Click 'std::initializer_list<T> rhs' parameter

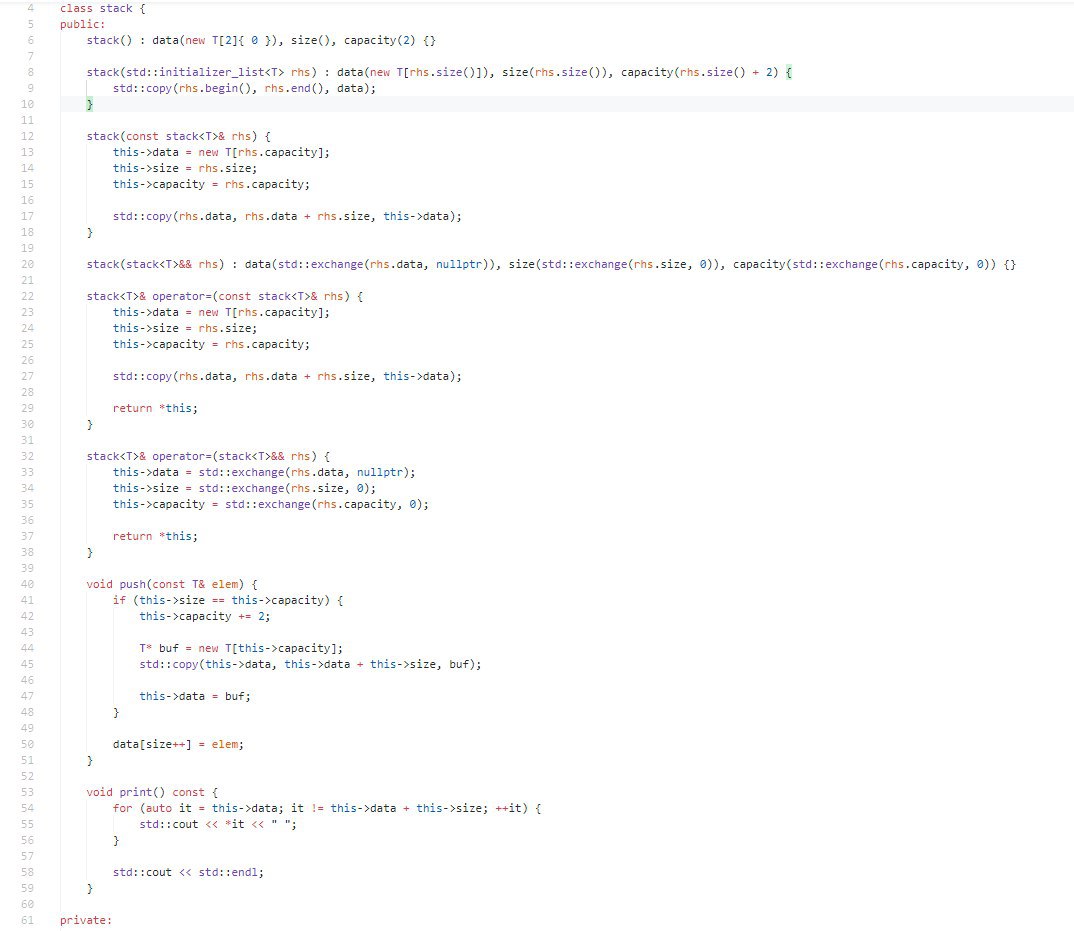pyautogui.click(x=218, y=72)
